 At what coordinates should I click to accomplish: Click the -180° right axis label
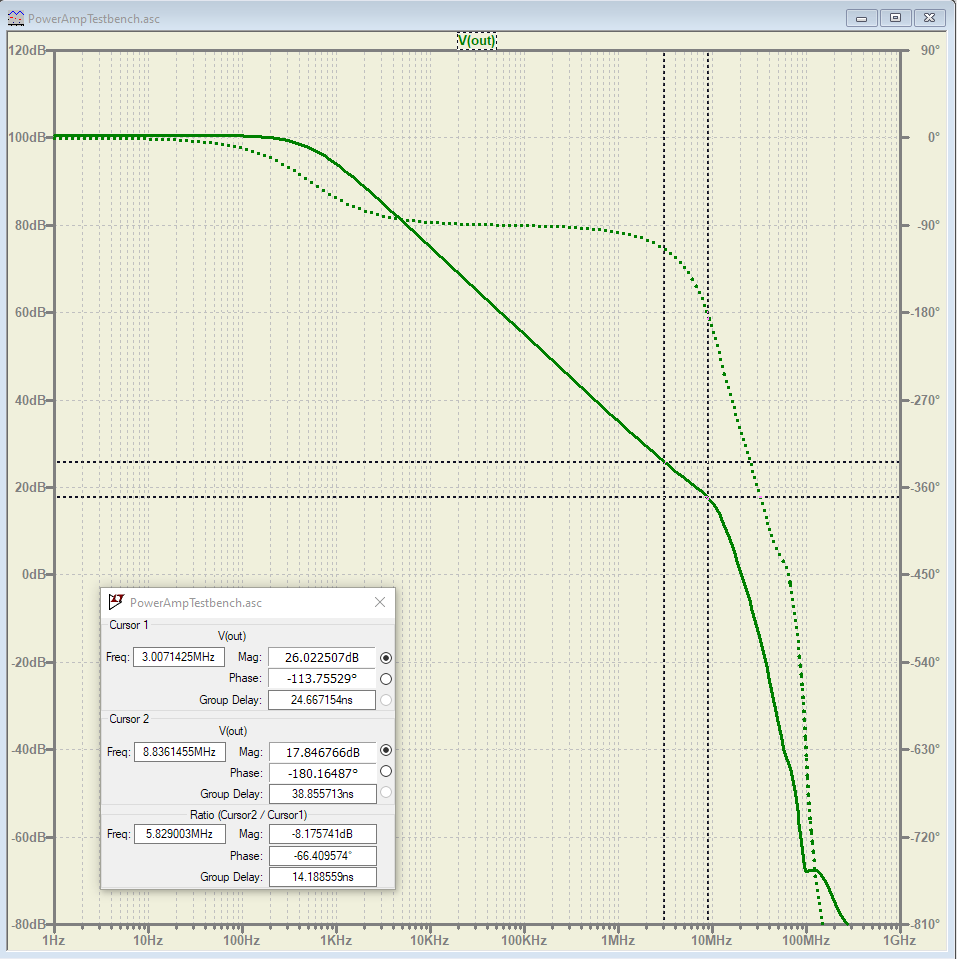pyautogui.click(x=926, y=313)
